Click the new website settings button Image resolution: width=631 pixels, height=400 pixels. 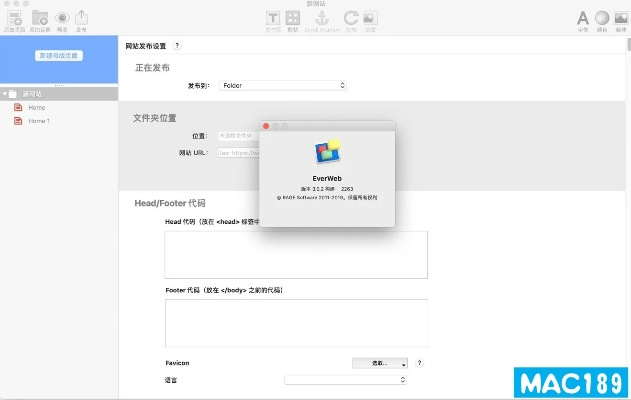click(59, 56)
